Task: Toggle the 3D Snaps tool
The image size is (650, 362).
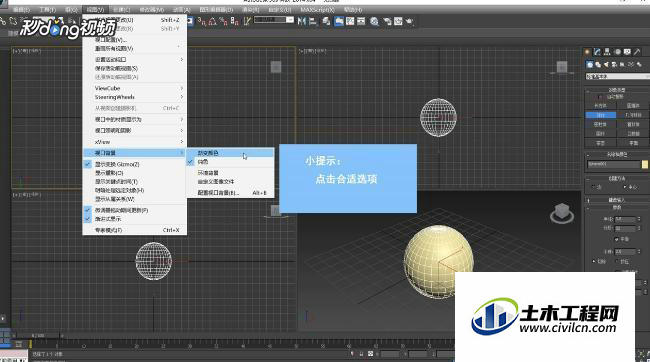Action: tap(200, 21)
